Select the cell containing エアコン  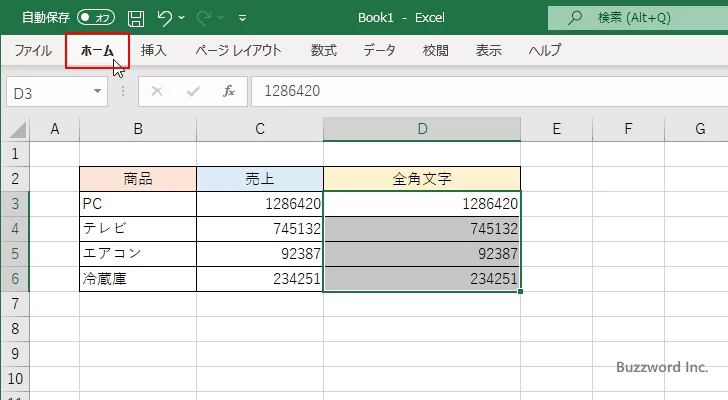138,254
